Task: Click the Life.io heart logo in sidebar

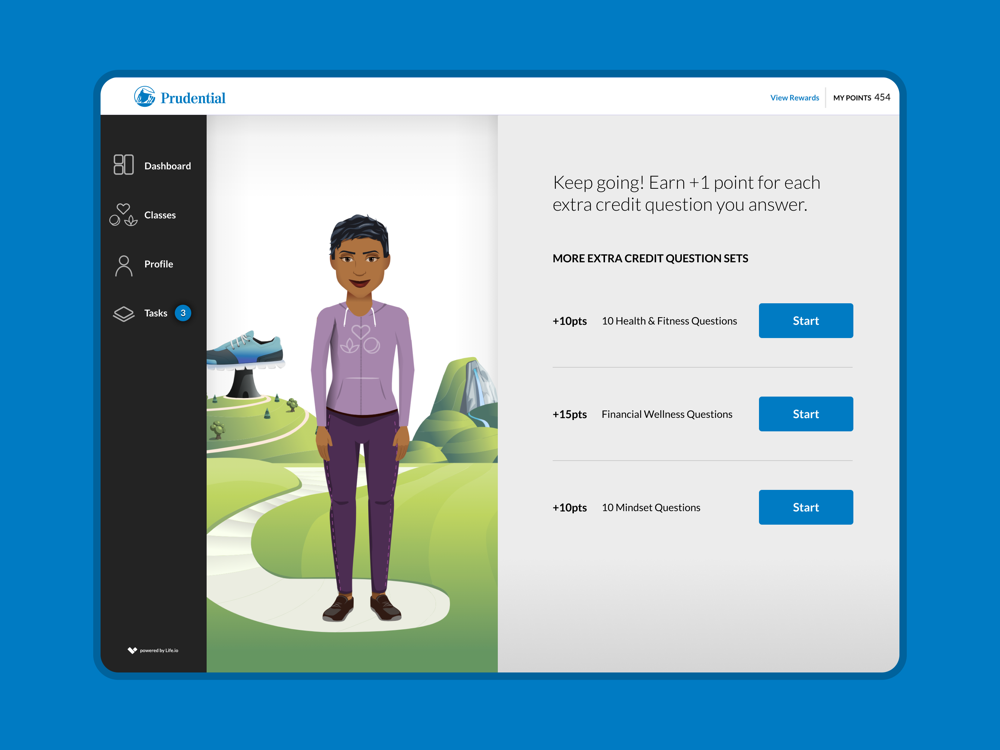Action: click(132, 650)
